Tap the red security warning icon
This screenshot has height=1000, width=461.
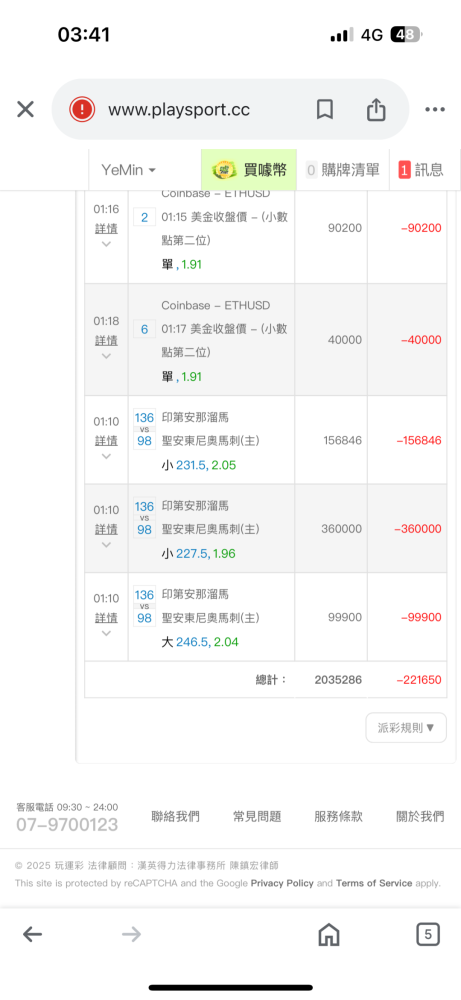[82, 110]
